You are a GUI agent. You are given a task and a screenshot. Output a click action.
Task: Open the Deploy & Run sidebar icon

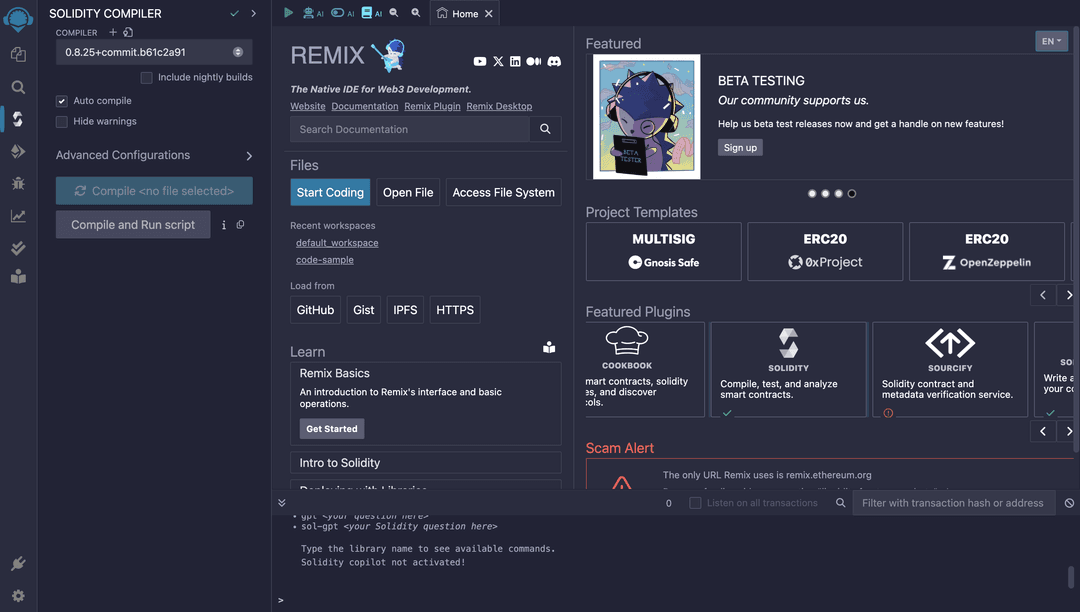(x=19, y=151)
